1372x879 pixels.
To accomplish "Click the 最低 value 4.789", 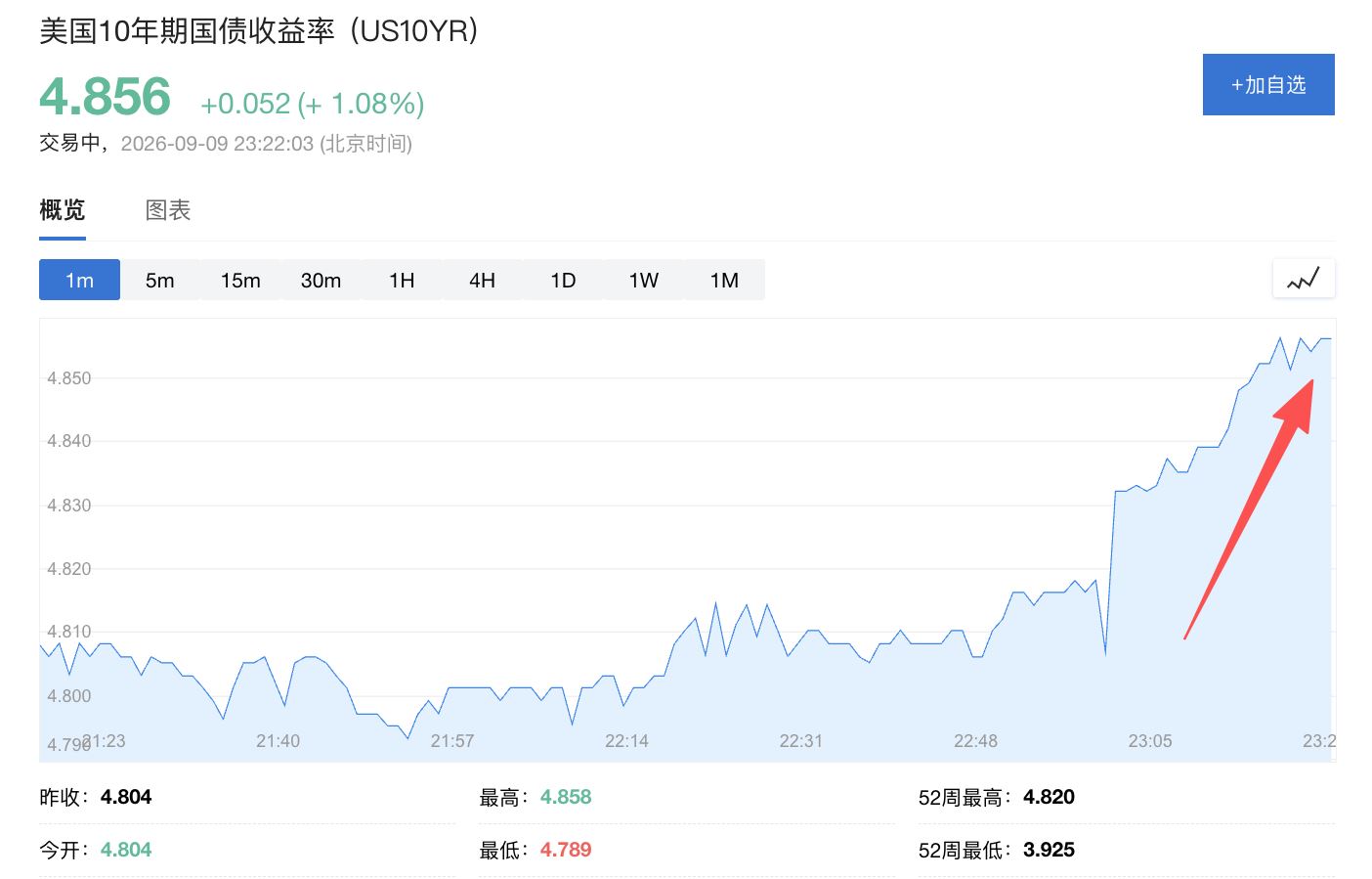I will tap(566, 850).
